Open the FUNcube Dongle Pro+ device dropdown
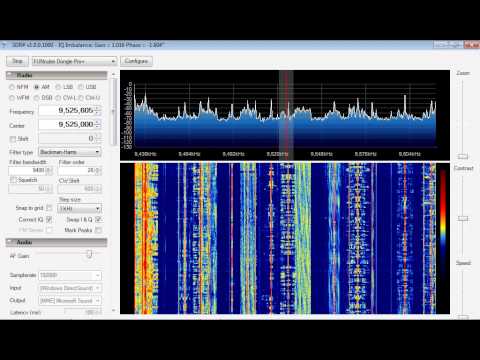 [74, 61]
